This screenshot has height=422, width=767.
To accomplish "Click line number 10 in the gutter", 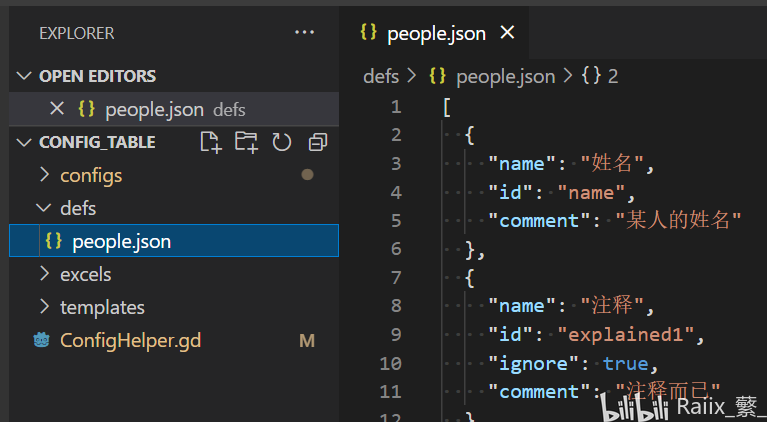I will pos(390,363).
